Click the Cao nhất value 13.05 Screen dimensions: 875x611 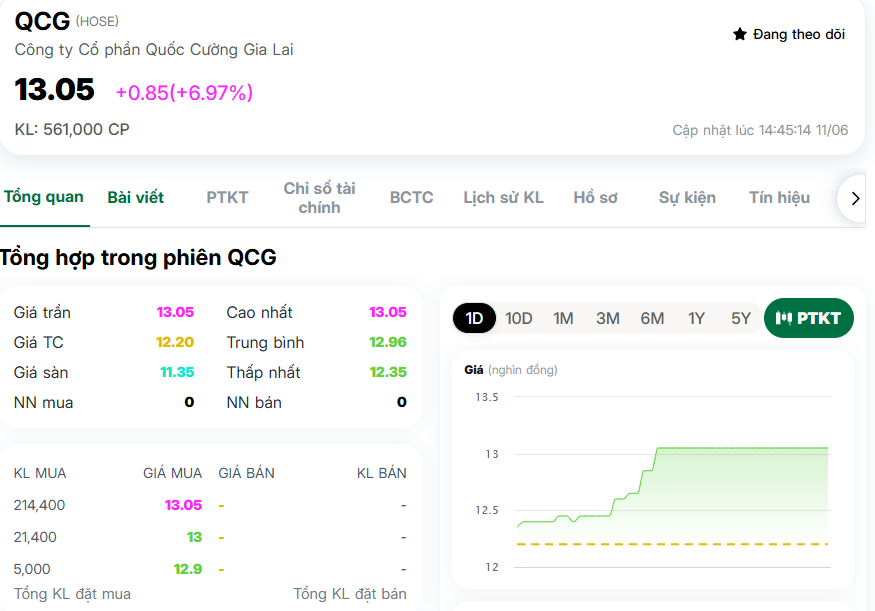(388, 312)
